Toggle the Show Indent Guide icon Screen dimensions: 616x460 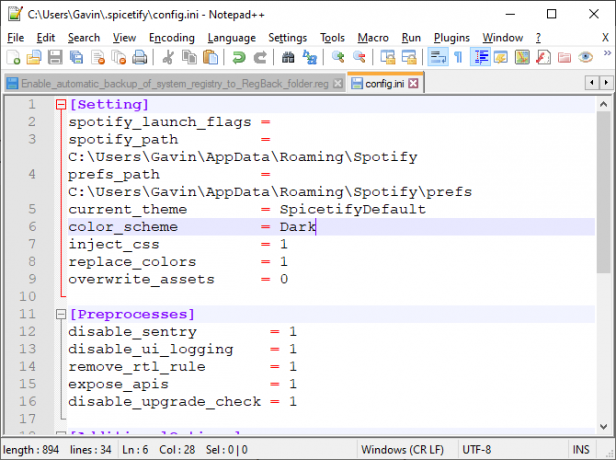click(x=480, y=57)
